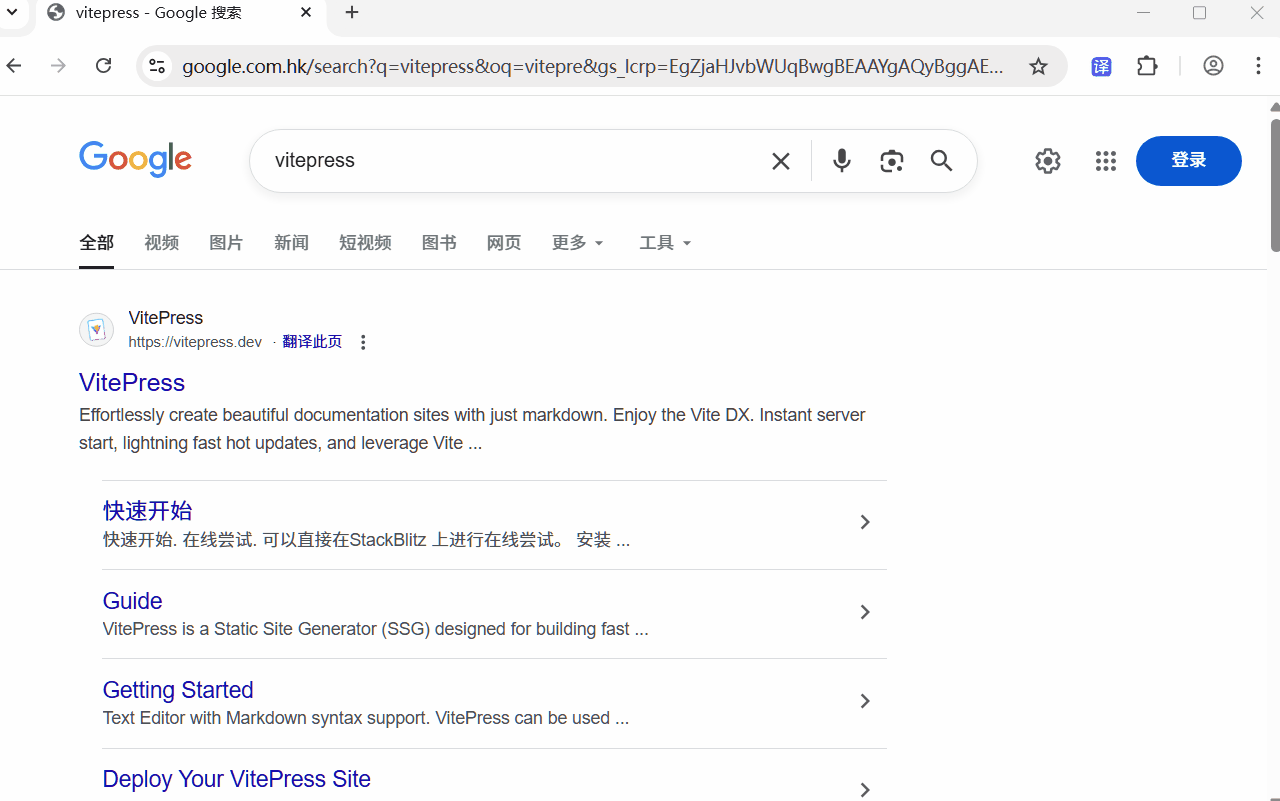Open the three-dot menu beside VitePress result
The height and width of the screenshot is (801, 1280).
(x=363, y=342)
